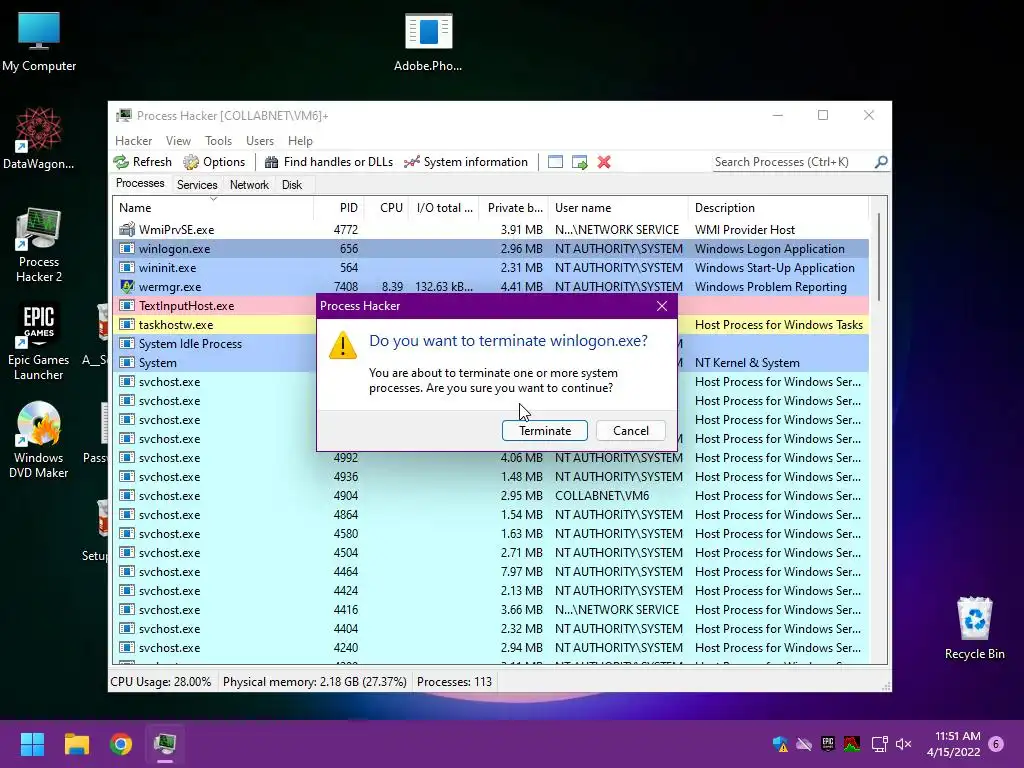Screen dimensions: 1024x768
Task: Sort by the I/O total column header
Action: click(x=445, y=208)
